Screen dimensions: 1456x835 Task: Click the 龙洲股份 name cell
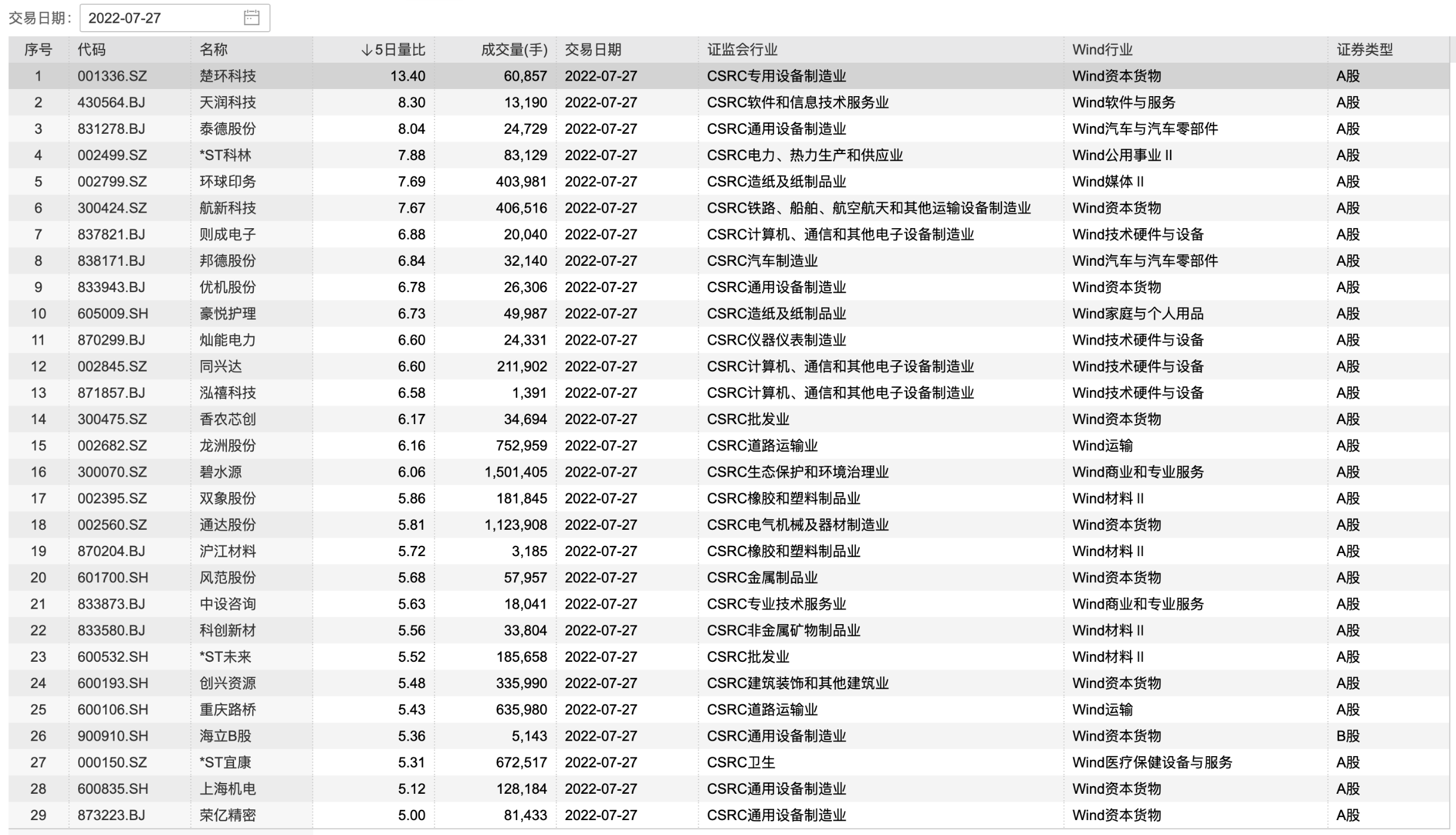tap(228, 446)
